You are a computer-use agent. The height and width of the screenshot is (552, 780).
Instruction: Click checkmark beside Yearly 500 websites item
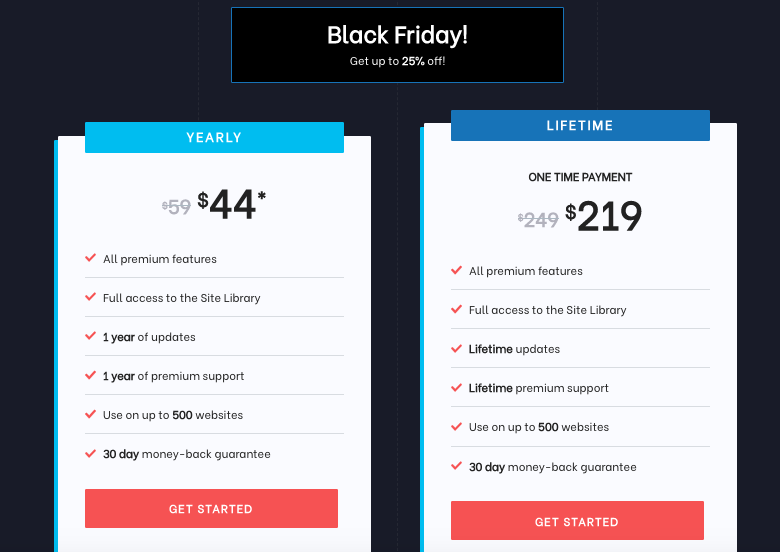[91, 414]
